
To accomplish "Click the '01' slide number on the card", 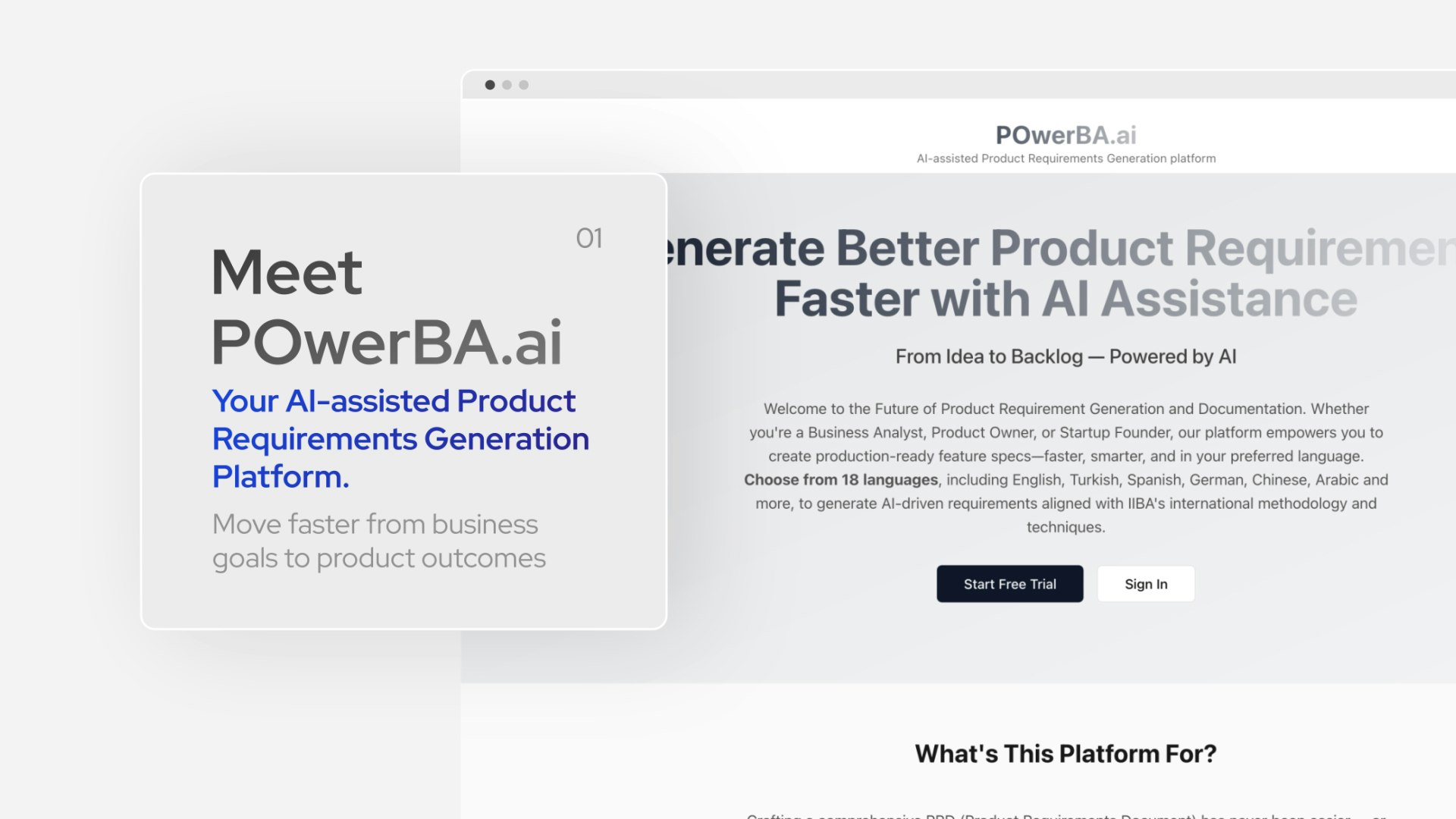I will pos(589,238).
